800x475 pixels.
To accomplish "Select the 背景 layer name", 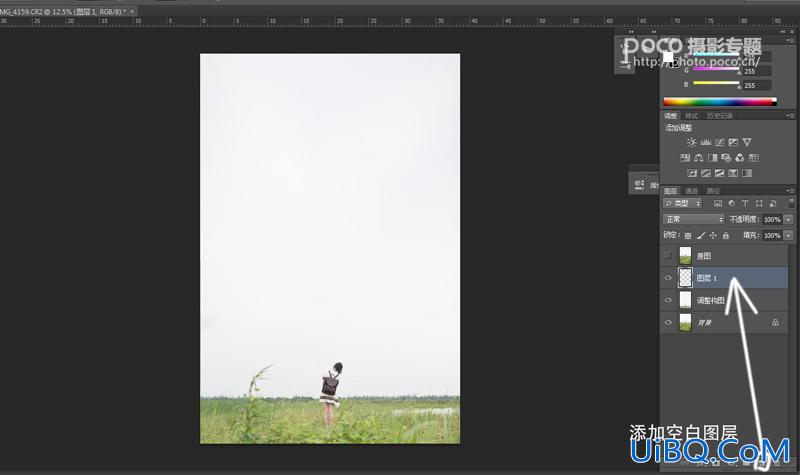I will coord(705,322).
